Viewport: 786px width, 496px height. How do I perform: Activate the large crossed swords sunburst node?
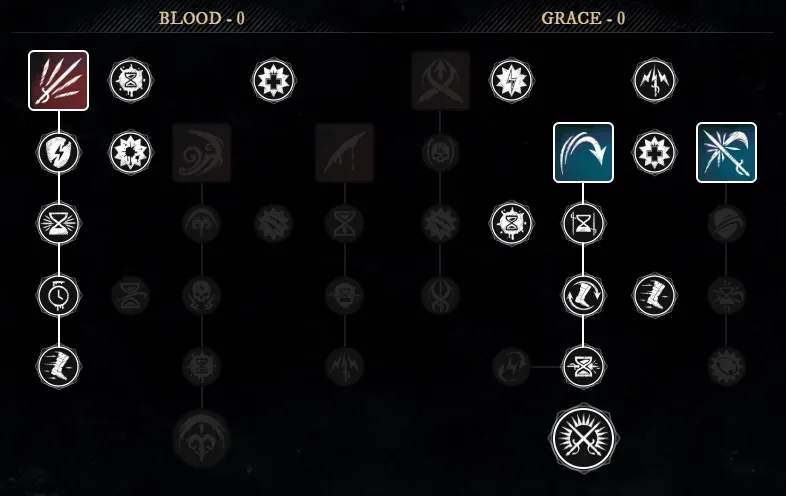click(x=583, y=438)
